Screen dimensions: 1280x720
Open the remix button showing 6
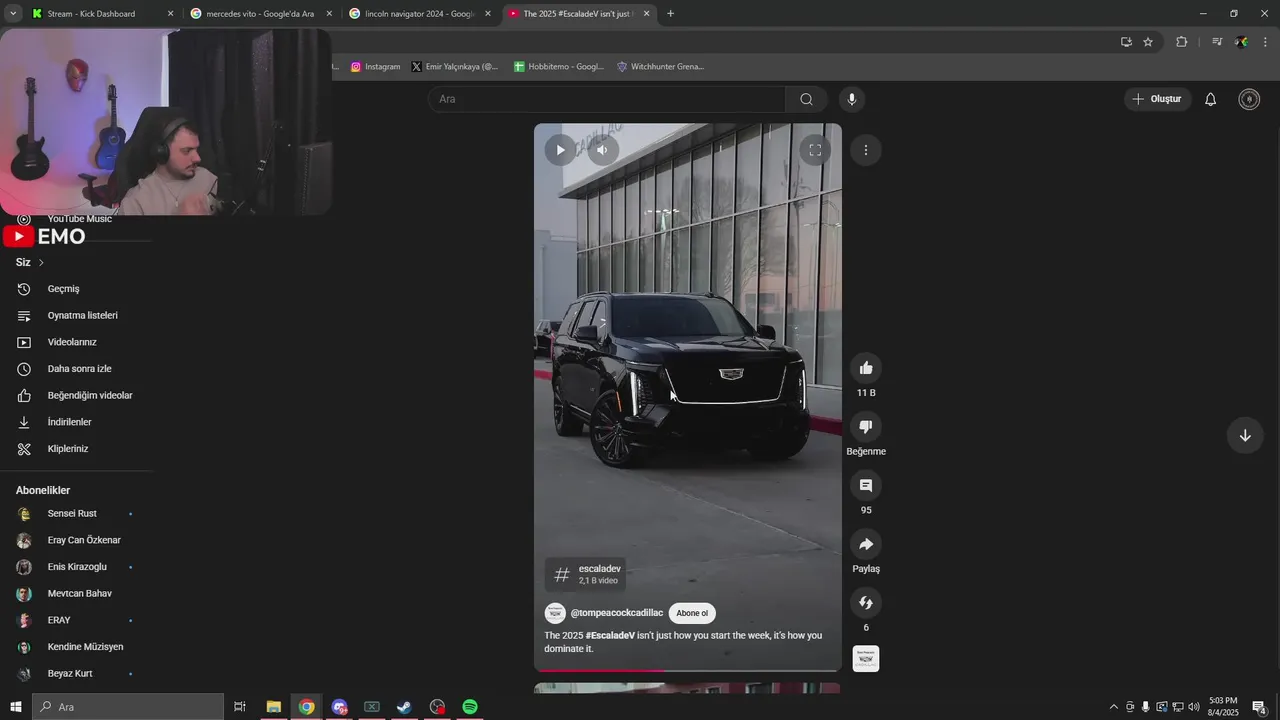point(866,603)
